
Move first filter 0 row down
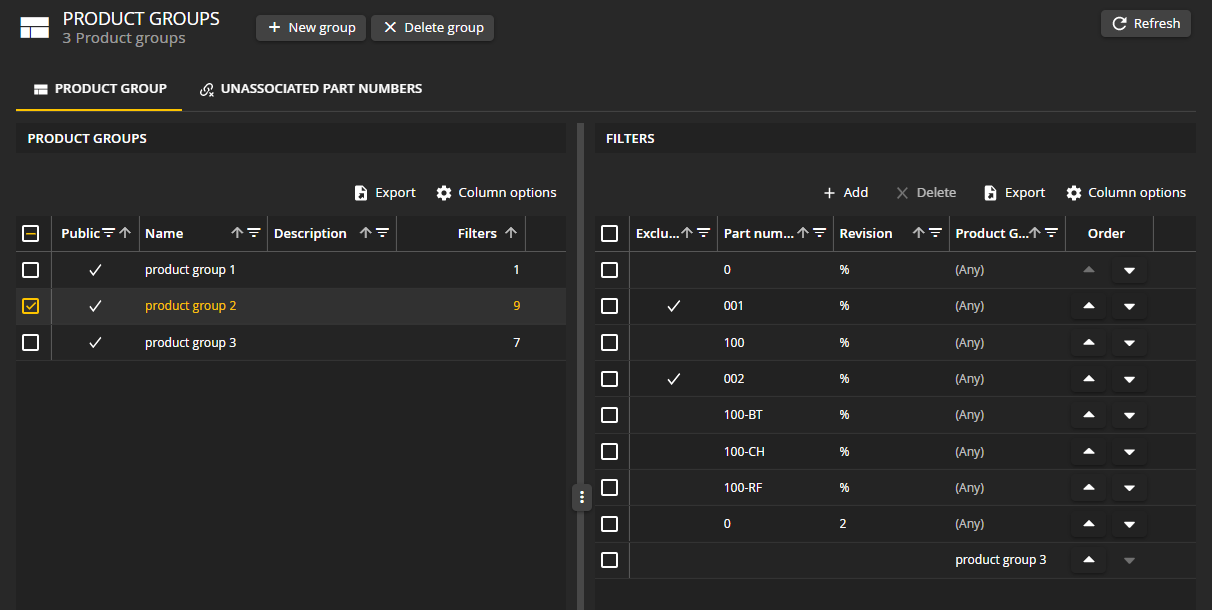tap(1129, 270)
